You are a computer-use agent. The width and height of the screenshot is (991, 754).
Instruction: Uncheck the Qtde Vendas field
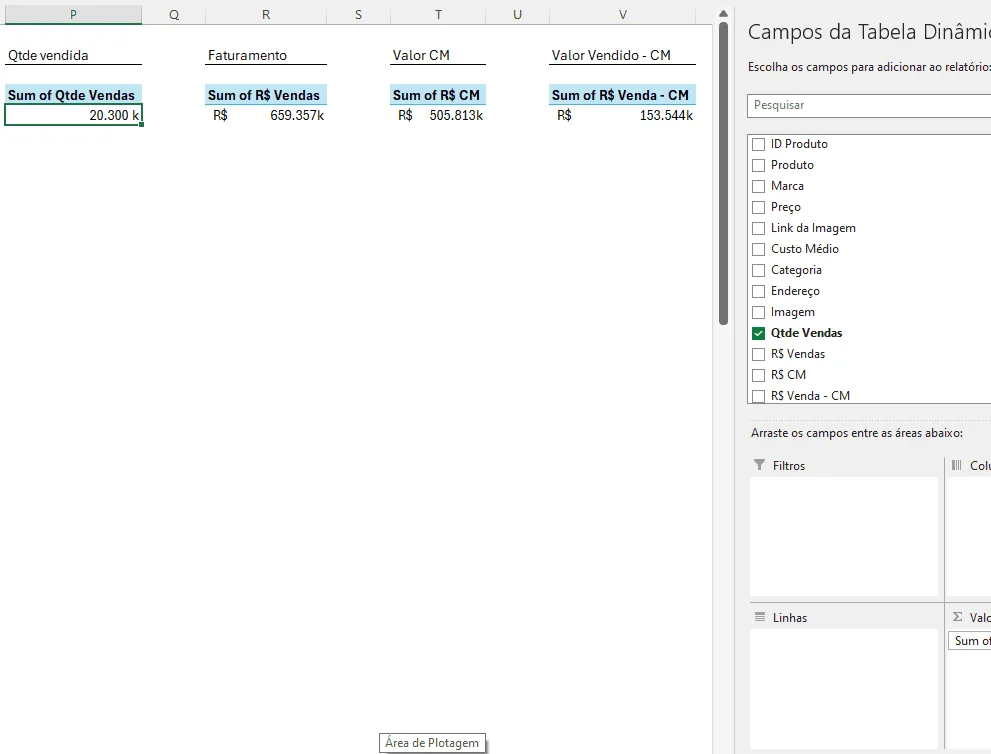pos(758,333)
